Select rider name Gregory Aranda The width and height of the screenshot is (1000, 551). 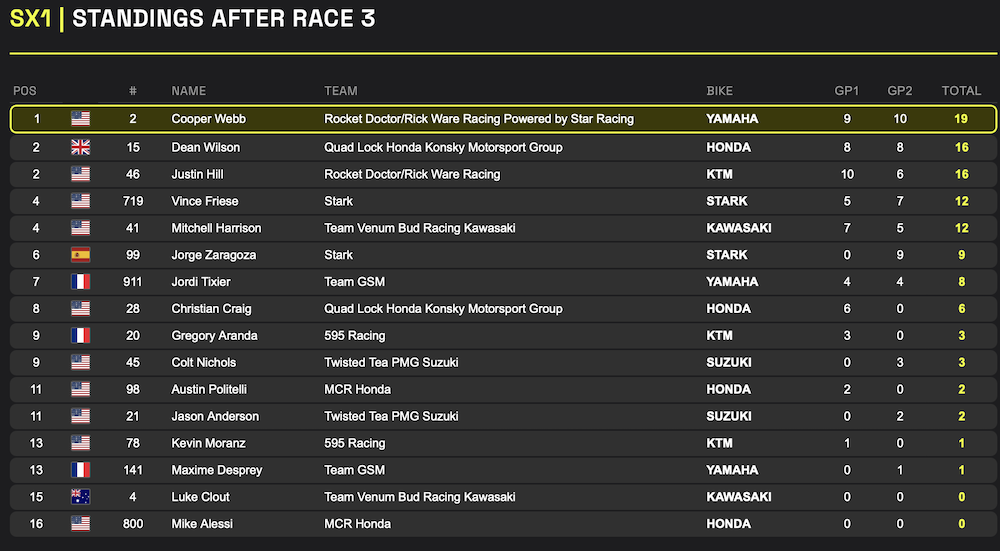[214, 335]
